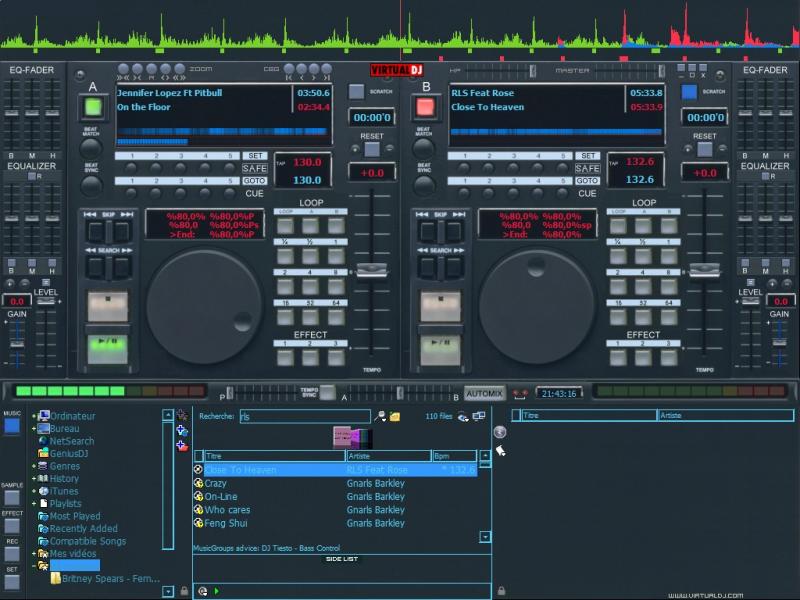
Task: Click the Recherche search field
Action: pyautogui.click(x=305, y=416)
